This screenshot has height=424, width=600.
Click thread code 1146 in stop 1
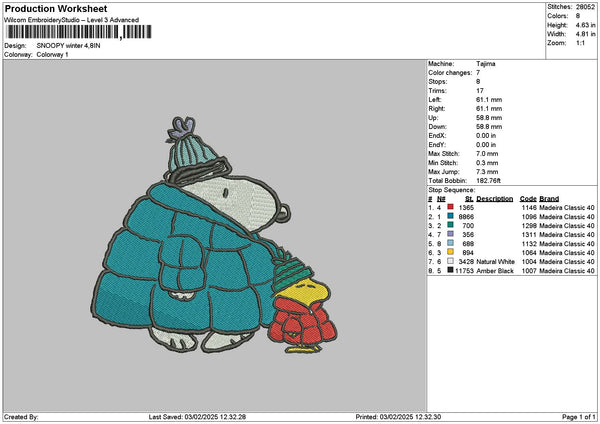(529, 208)
